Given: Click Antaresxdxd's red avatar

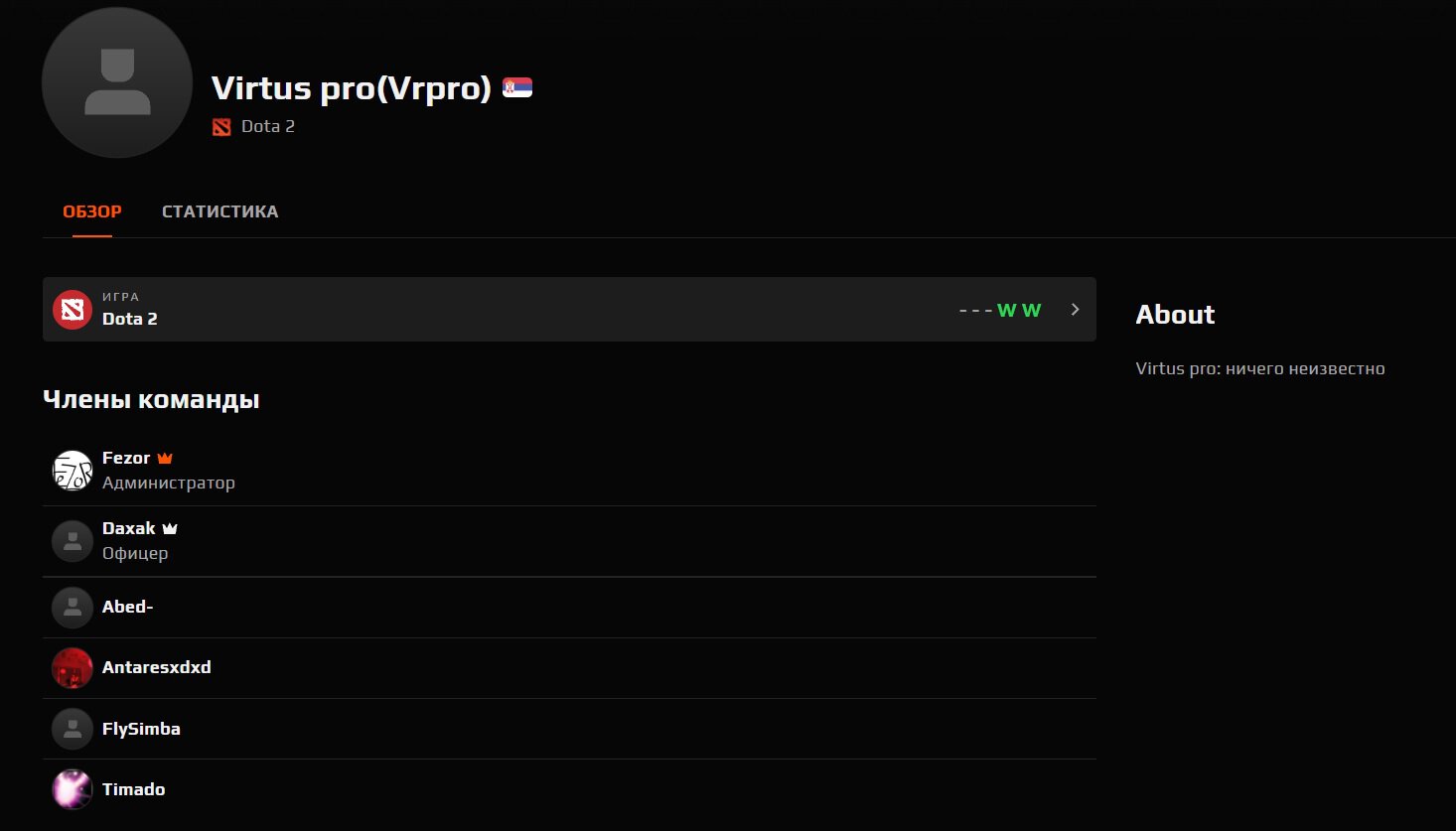Looking at the screenshot, I should 73,668.
